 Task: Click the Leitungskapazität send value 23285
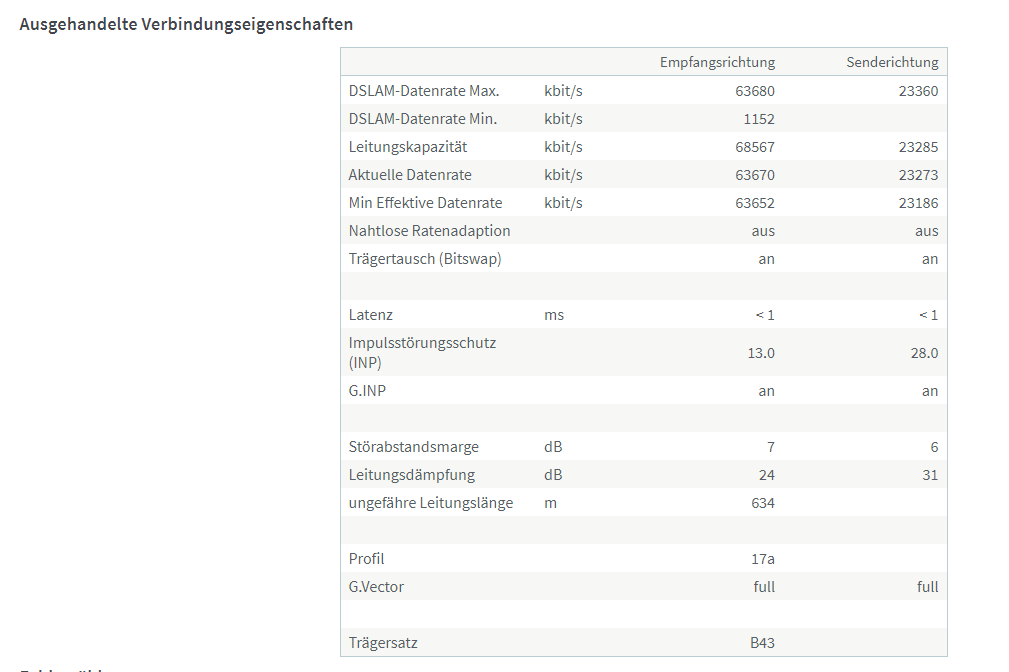(x=918, y=147)
